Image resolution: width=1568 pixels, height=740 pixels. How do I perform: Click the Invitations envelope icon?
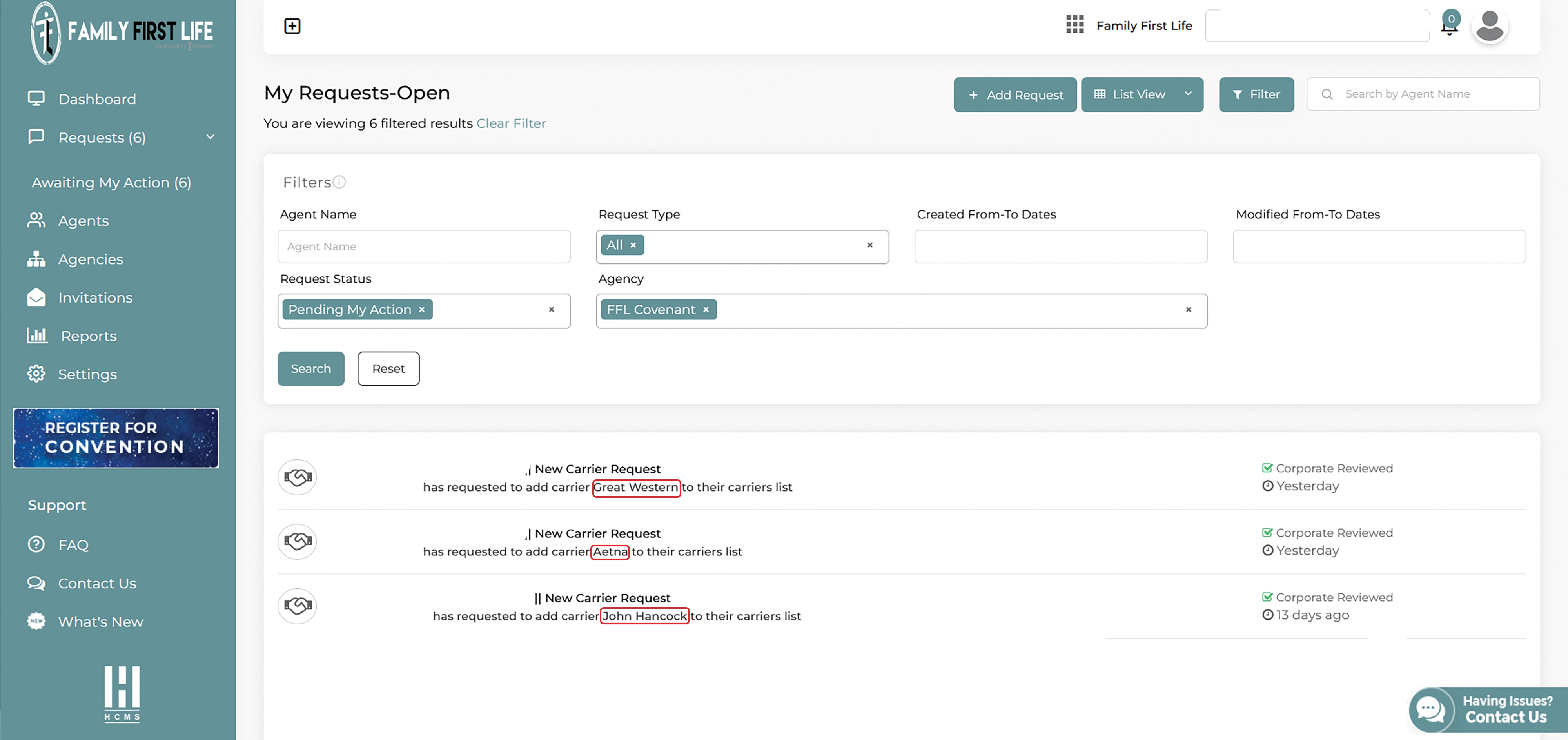(36, 297)
